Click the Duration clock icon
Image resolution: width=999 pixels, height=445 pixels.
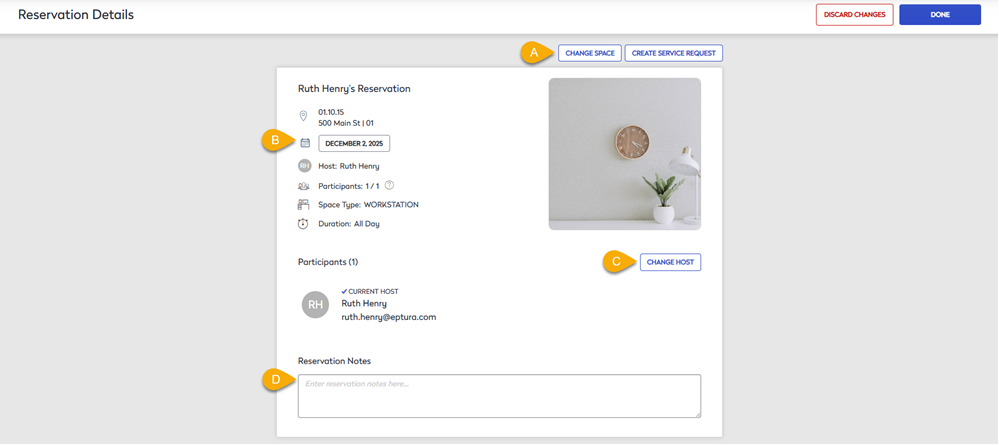[x=304, y=223]
